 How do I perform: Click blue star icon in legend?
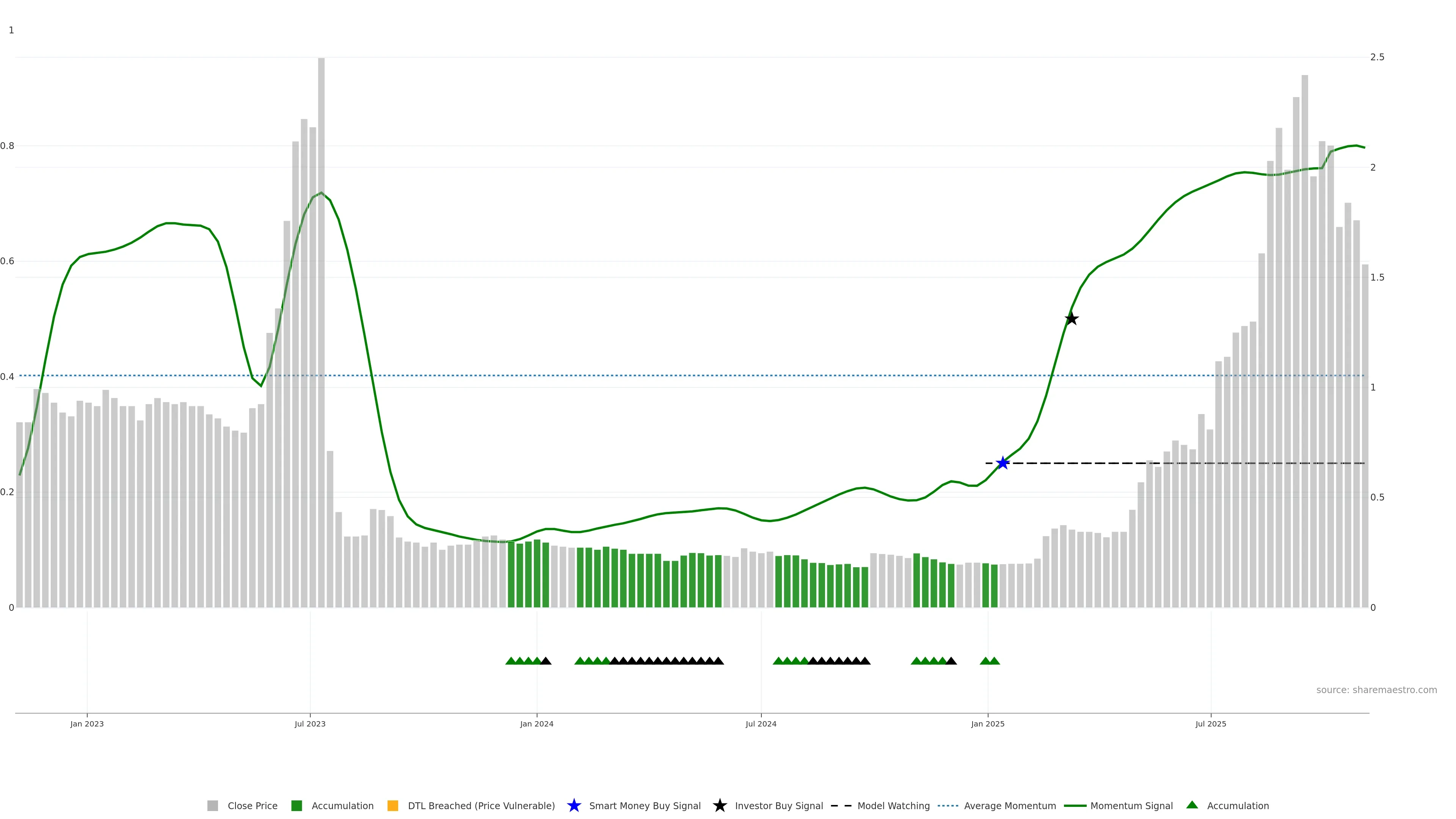(574, 805)
